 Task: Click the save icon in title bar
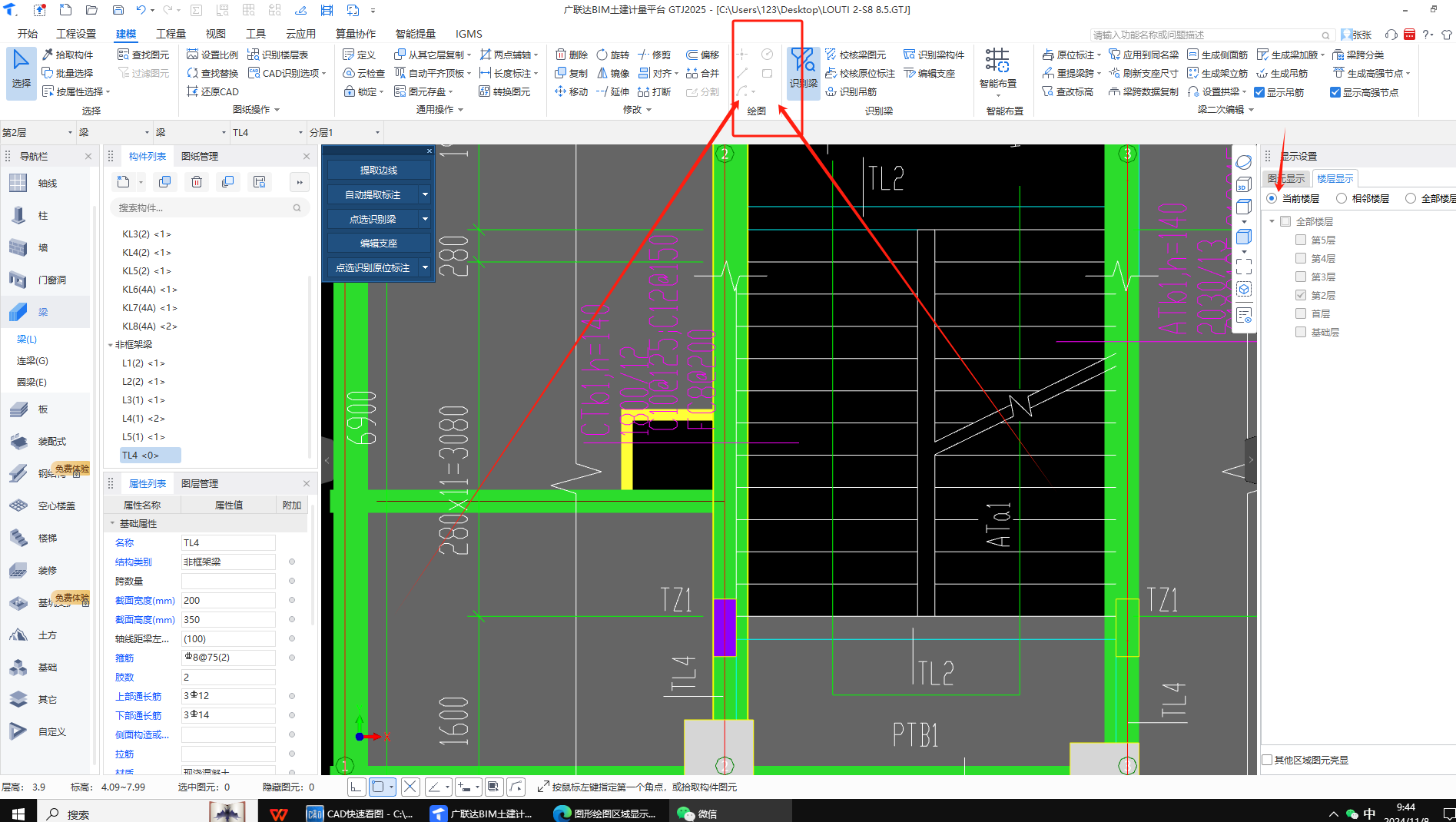tap(118, 10)
